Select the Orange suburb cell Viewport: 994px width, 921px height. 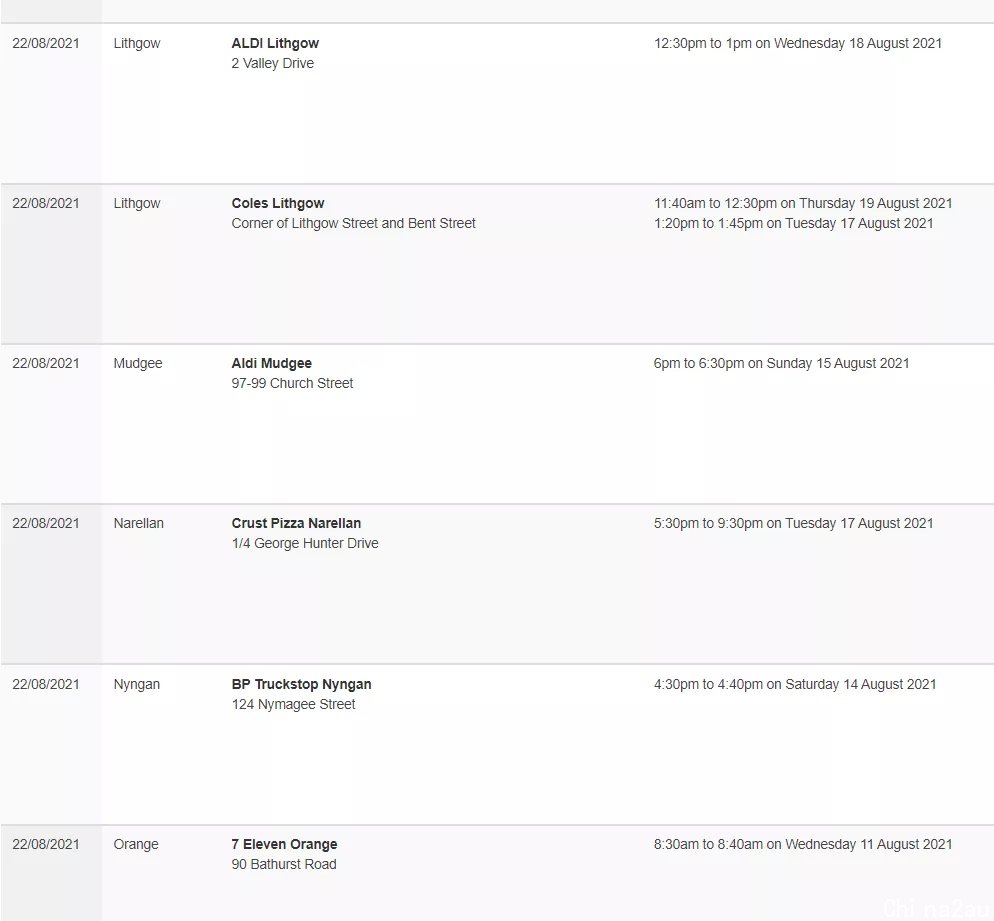[x=136, y=844]
